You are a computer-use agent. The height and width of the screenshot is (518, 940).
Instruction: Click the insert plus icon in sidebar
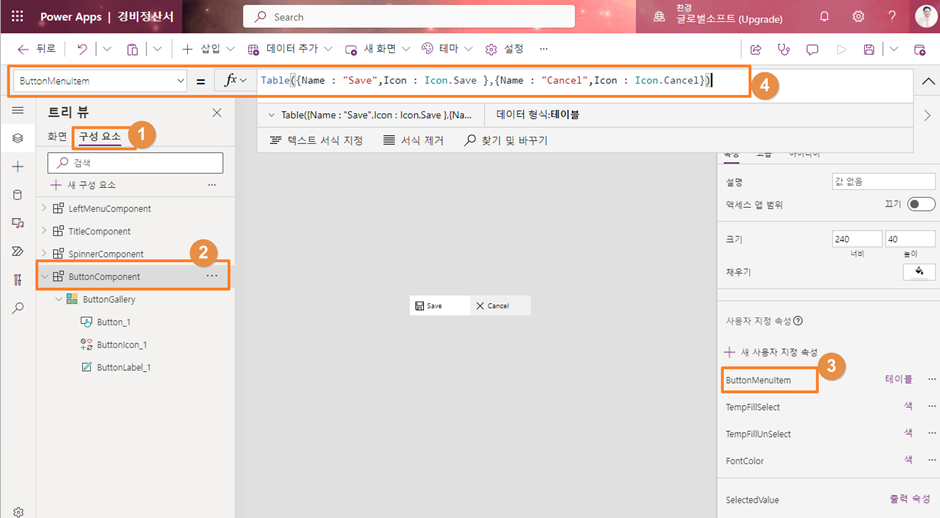point(18,167)
